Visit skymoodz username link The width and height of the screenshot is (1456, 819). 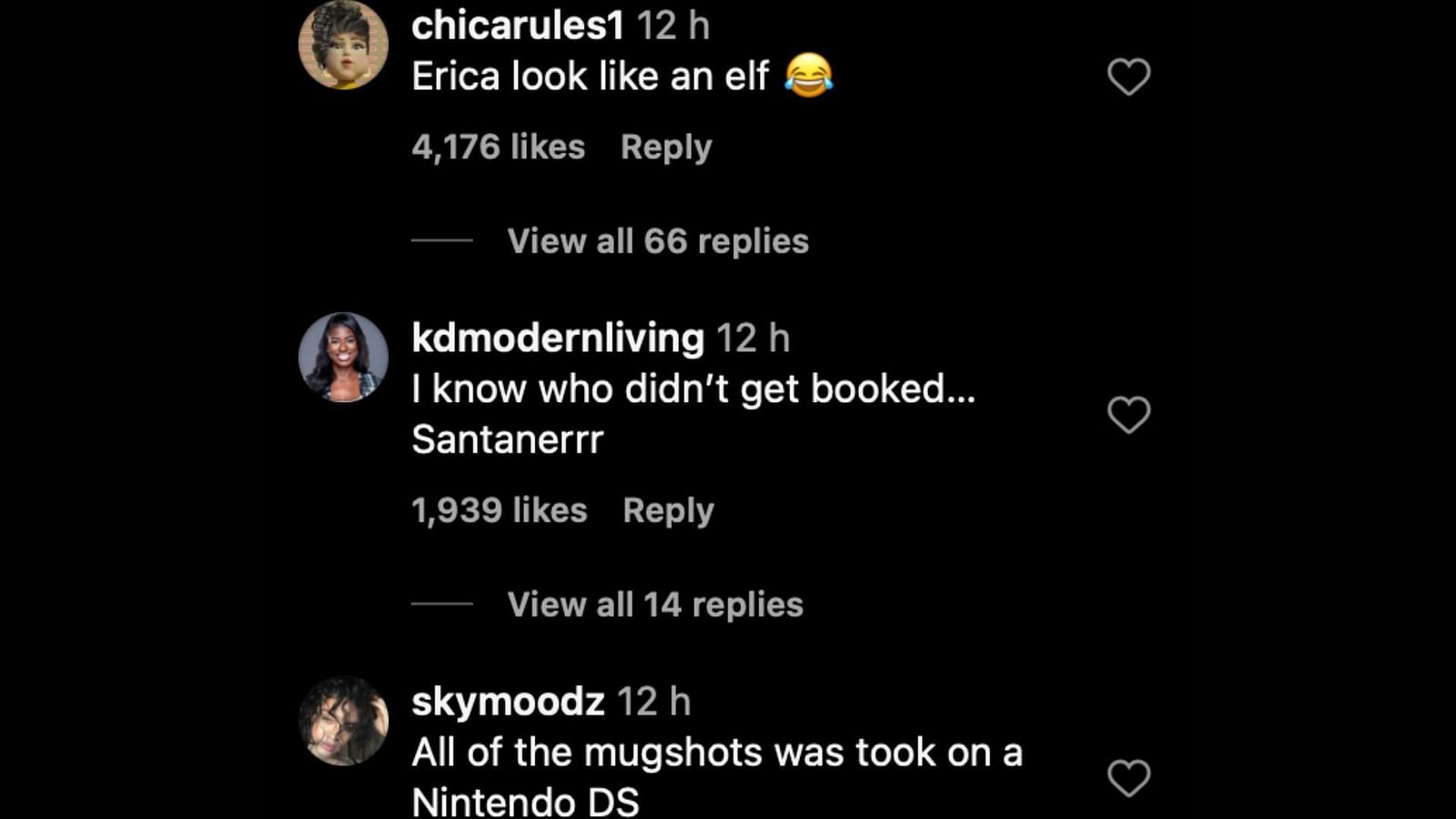point(508,702)
